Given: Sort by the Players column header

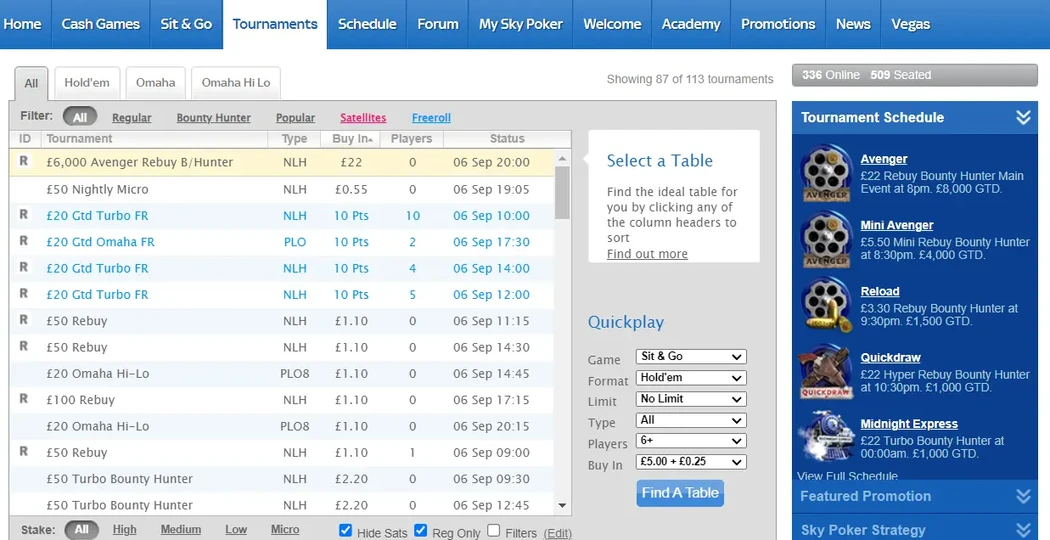Looking at the screenshot, I should tap(411, 139).
